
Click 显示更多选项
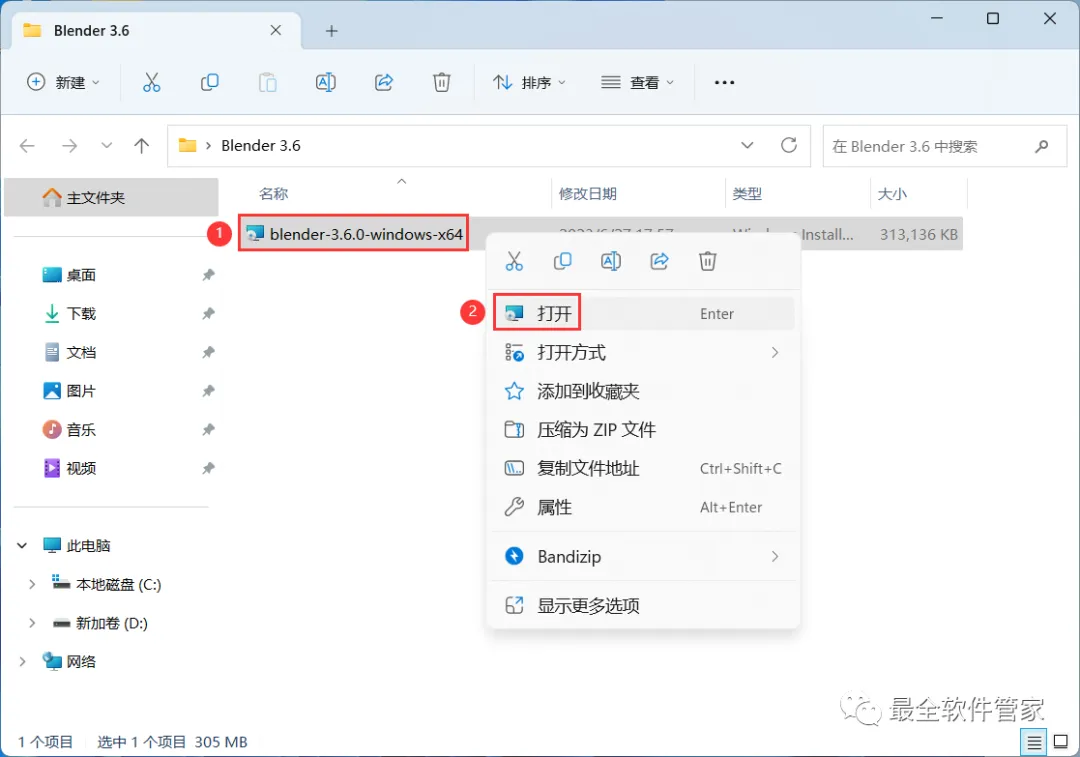[644, 605]
